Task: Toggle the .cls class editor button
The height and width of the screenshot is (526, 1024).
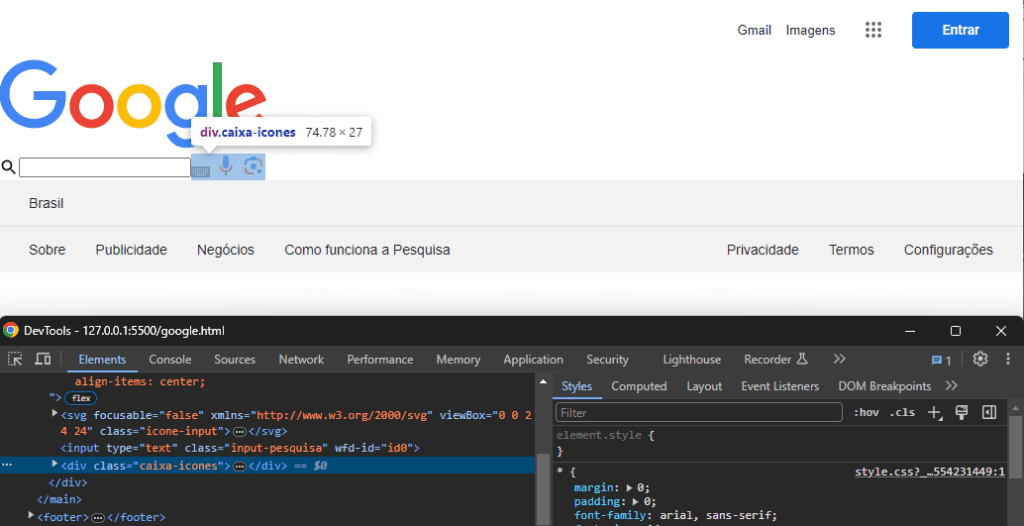Action: pos(902,412)
